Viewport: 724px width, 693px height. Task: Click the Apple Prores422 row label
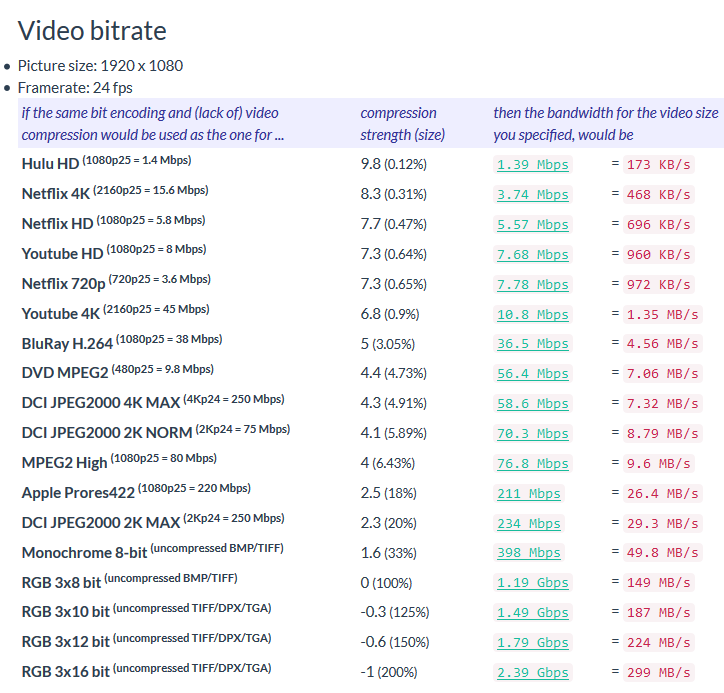78,494
